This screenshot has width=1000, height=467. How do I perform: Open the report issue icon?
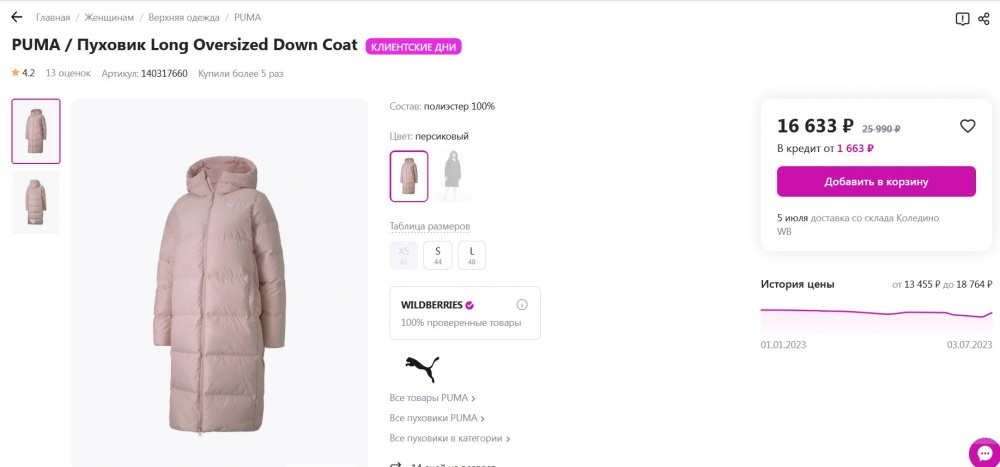point(962,19)
